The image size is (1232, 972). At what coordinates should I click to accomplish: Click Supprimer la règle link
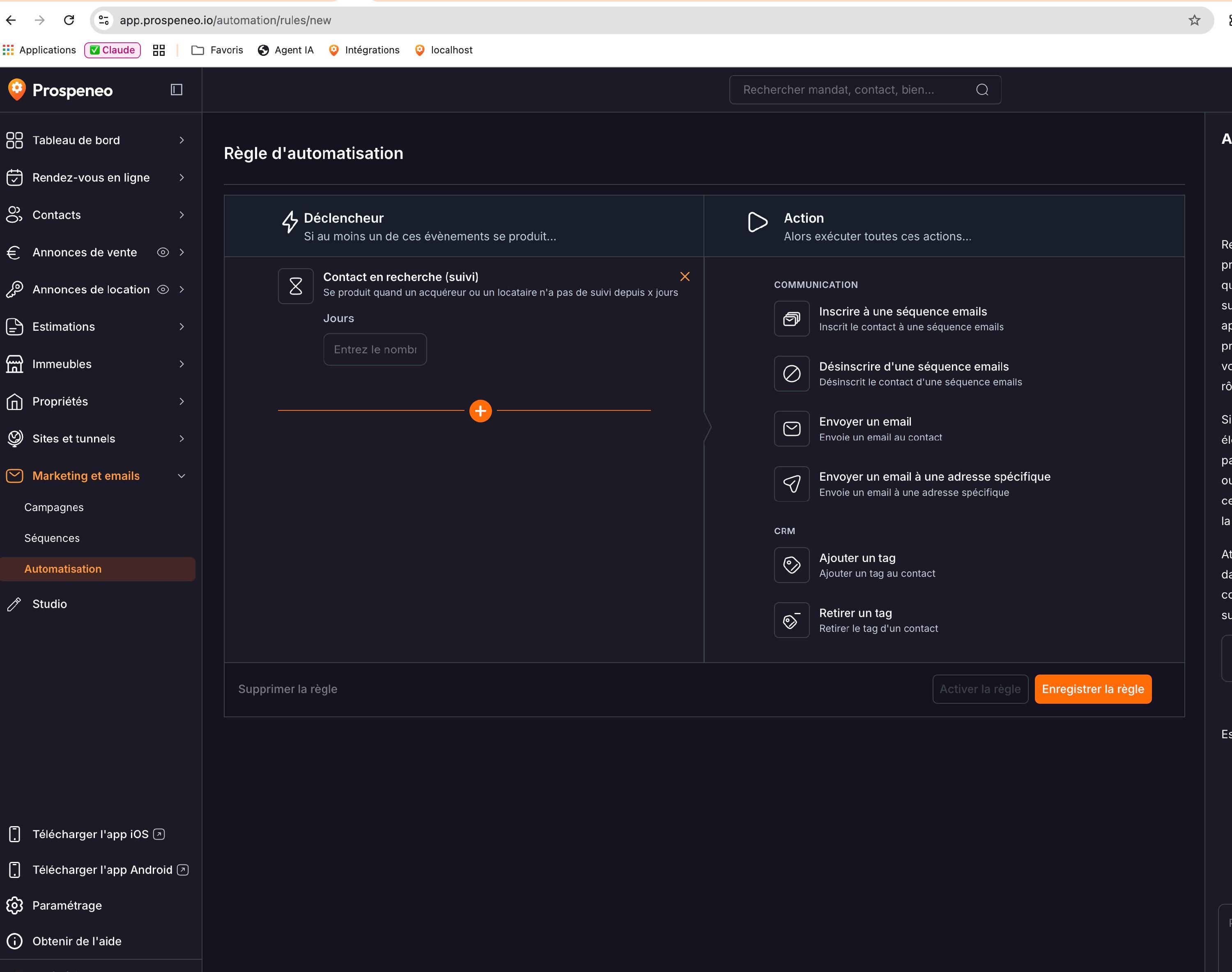pyautogui.click(x=288, y=689)
